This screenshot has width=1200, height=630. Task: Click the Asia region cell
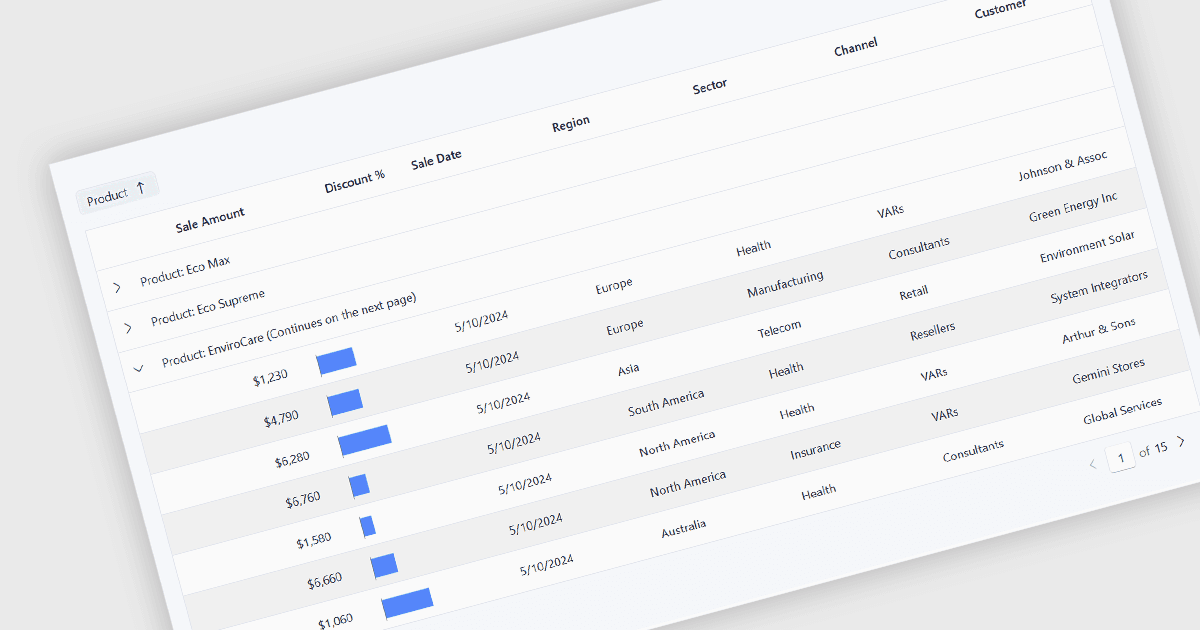(629, 369)
